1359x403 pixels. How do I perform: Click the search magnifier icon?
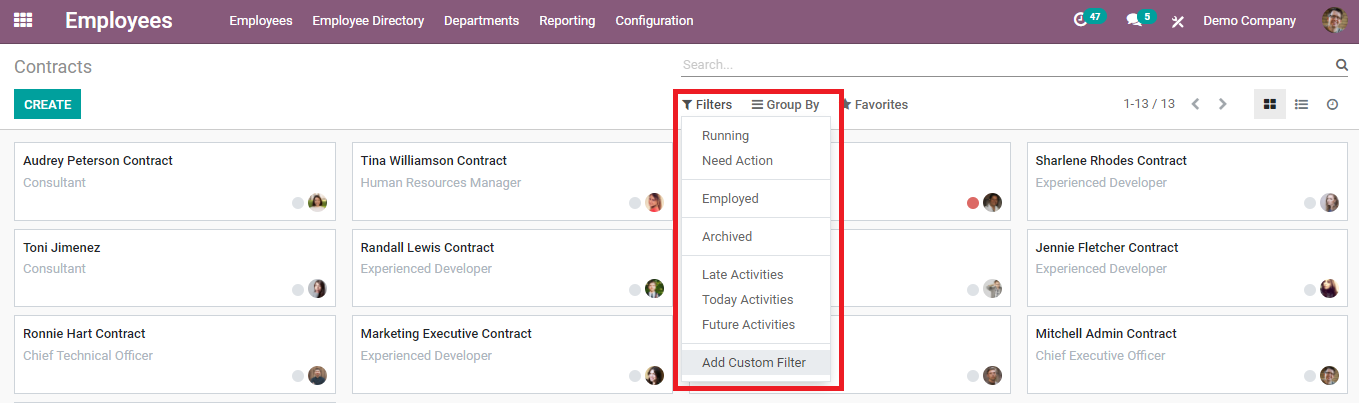pos(1342,65)
